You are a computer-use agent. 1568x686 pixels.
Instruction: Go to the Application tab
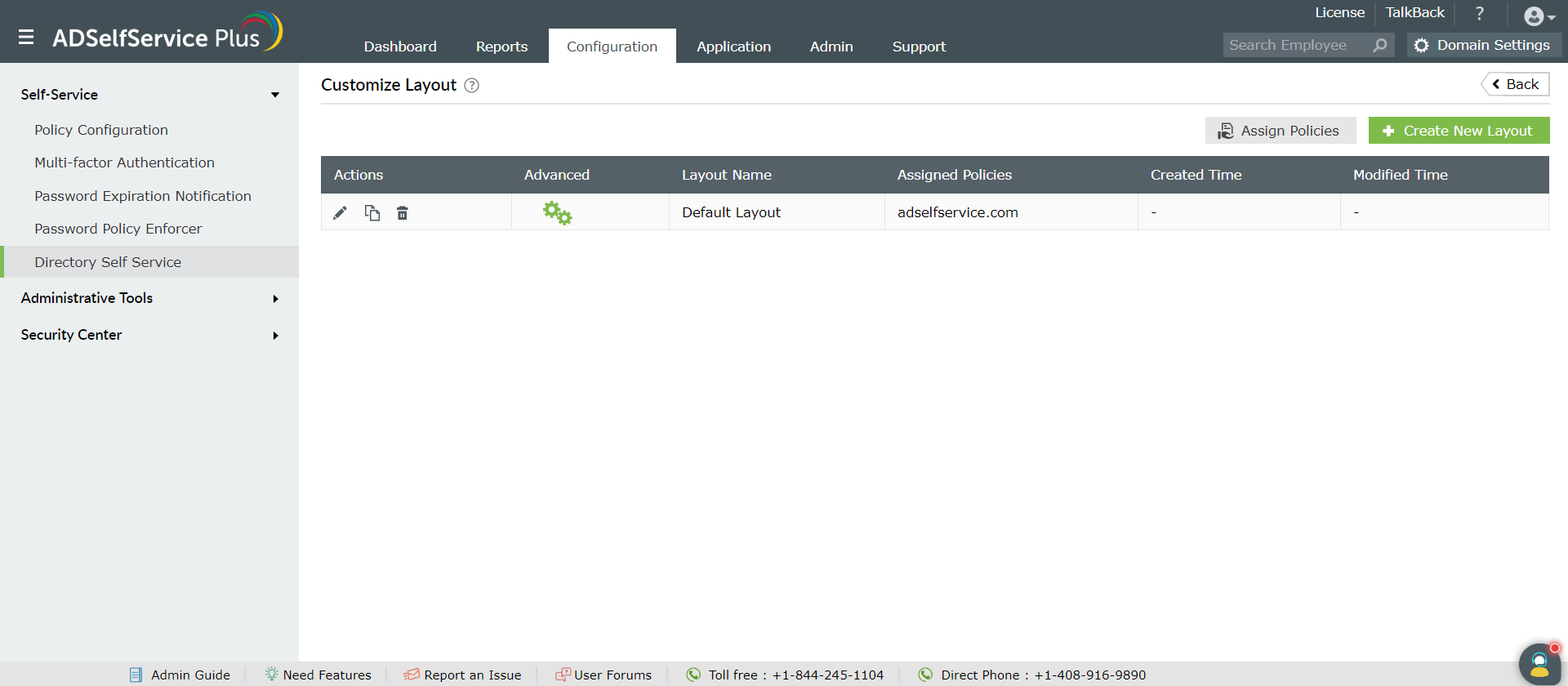point(733,47)
